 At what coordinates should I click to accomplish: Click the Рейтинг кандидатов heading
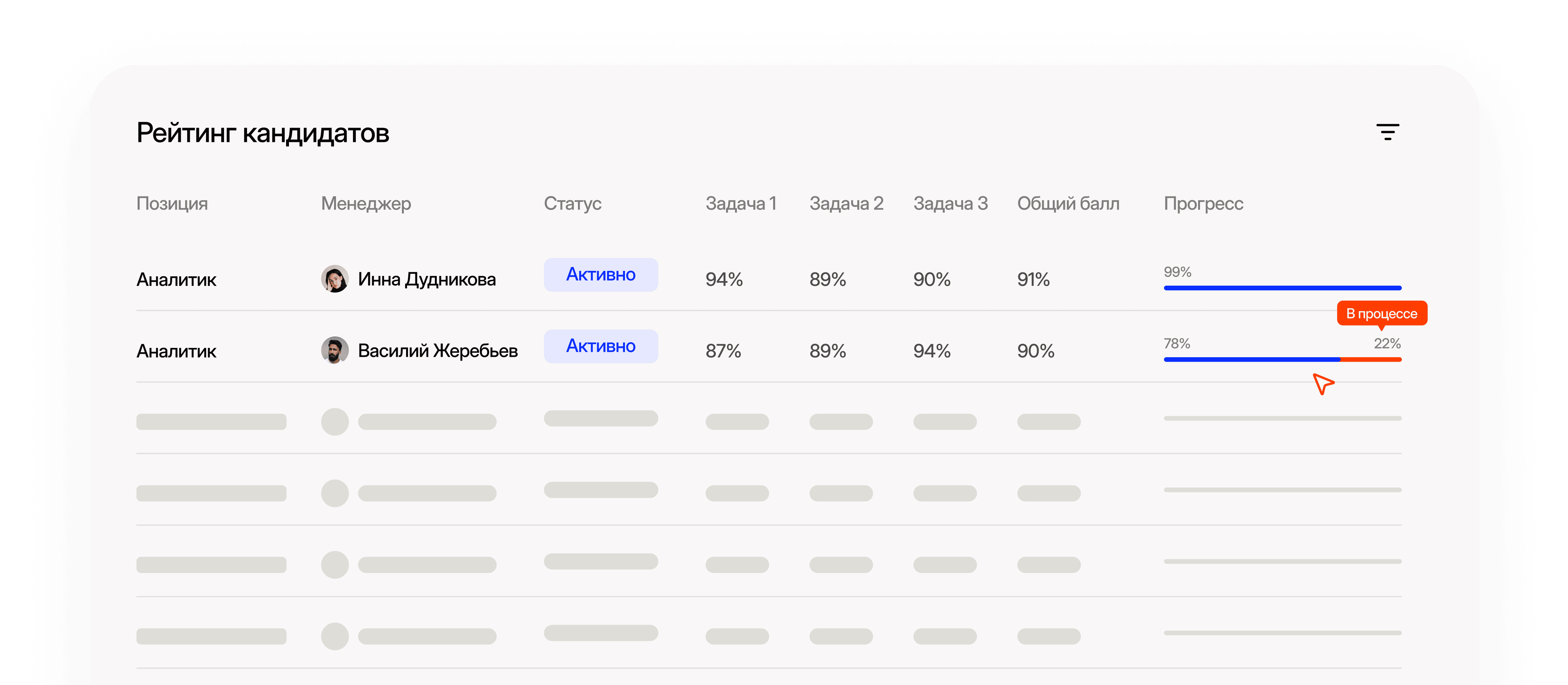tap(262, 133)
